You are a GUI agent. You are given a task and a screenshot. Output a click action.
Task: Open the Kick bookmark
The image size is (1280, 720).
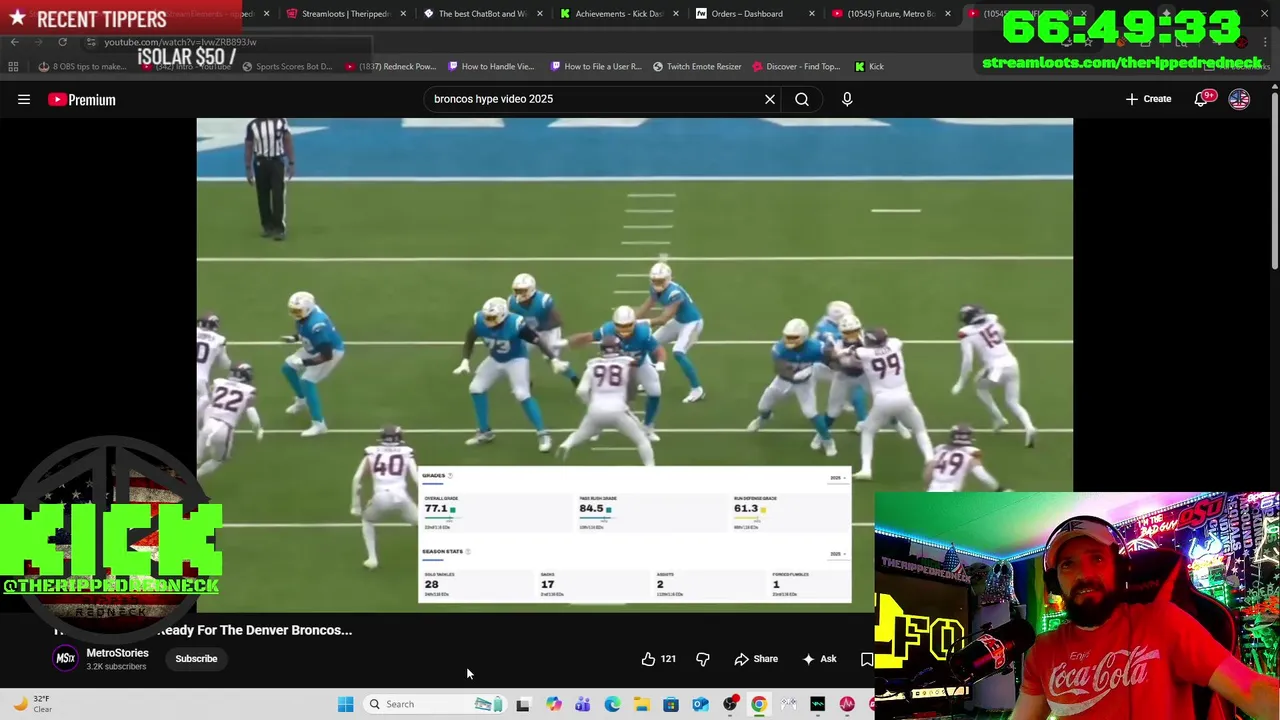click(x=869, y=67)
